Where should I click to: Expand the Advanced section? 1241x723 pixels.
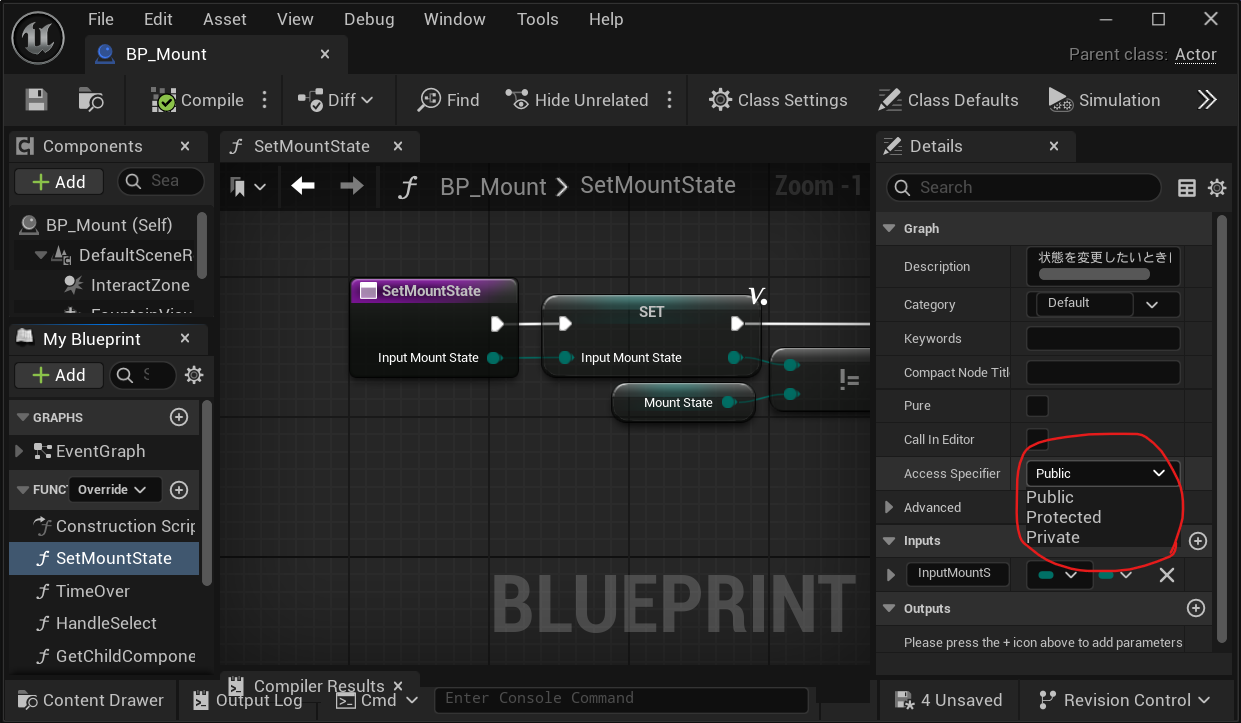click(x=889, y=507)
